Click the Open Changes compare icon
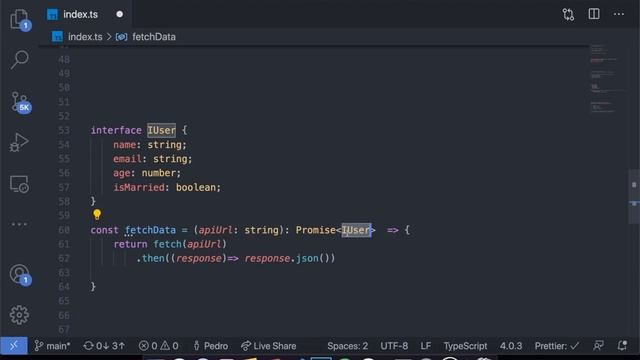The height and width of the screenshot is (360, 640). point(568,15)
